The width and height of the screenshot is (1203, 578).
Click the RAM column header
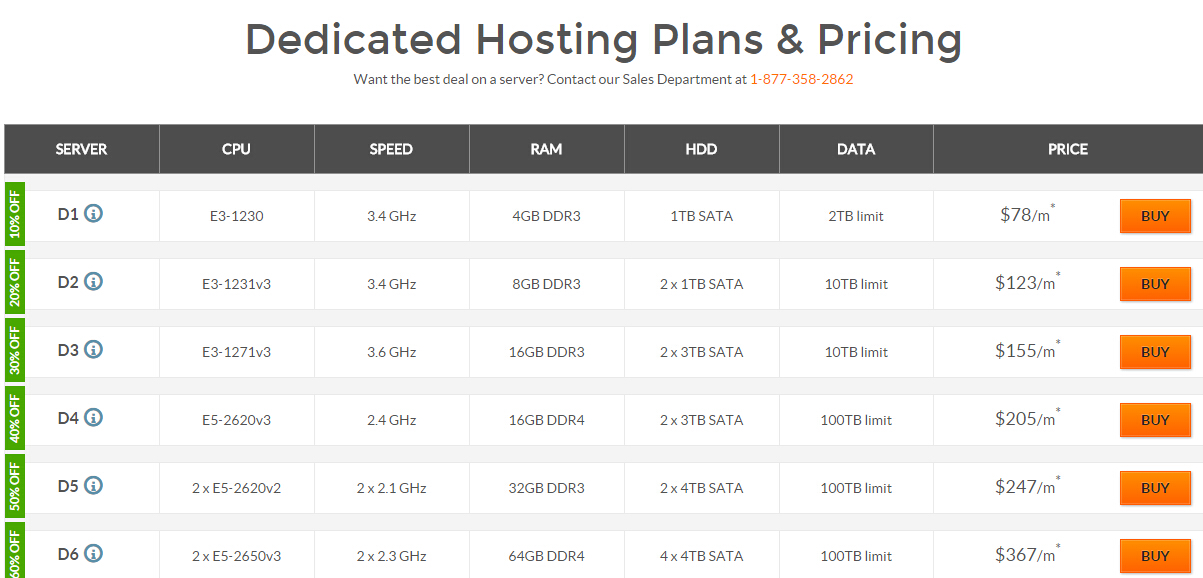pyautogui.click(x=547, y=149)
